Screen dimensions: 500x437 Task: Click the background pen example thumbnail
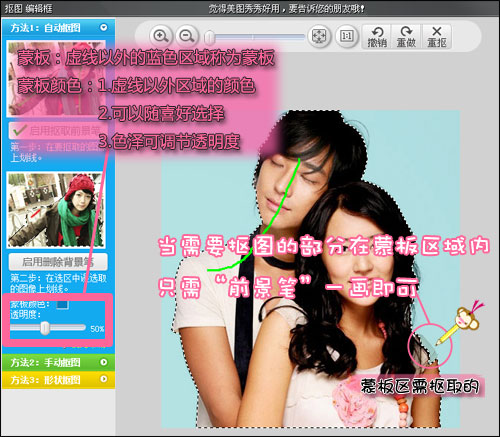tap(55, 210)
